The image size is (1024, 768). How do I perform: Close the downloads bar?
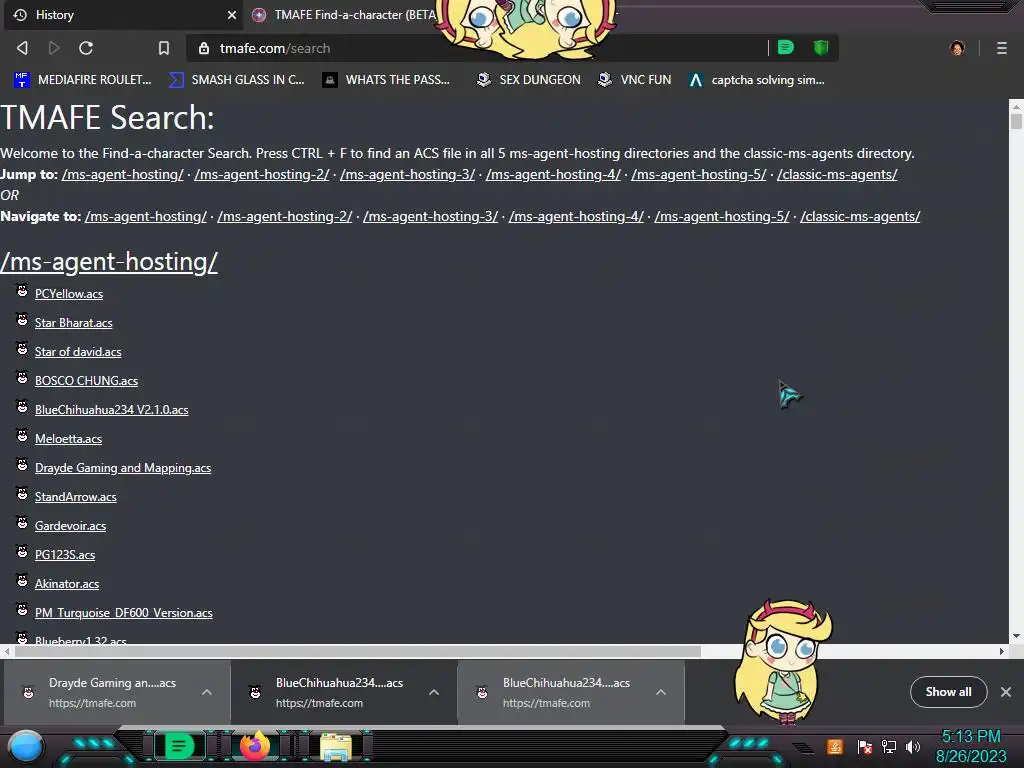pyautogui.click(x=1006, y=692)
